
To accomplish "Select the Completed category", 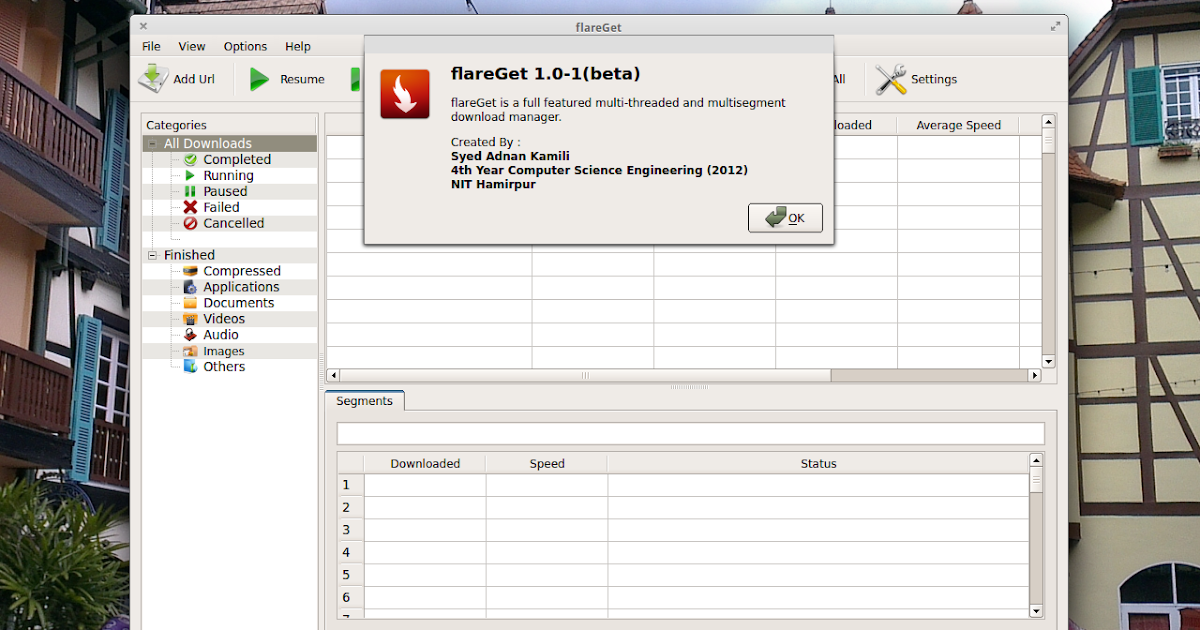I will pyautogui.click(x=237, y=159).
